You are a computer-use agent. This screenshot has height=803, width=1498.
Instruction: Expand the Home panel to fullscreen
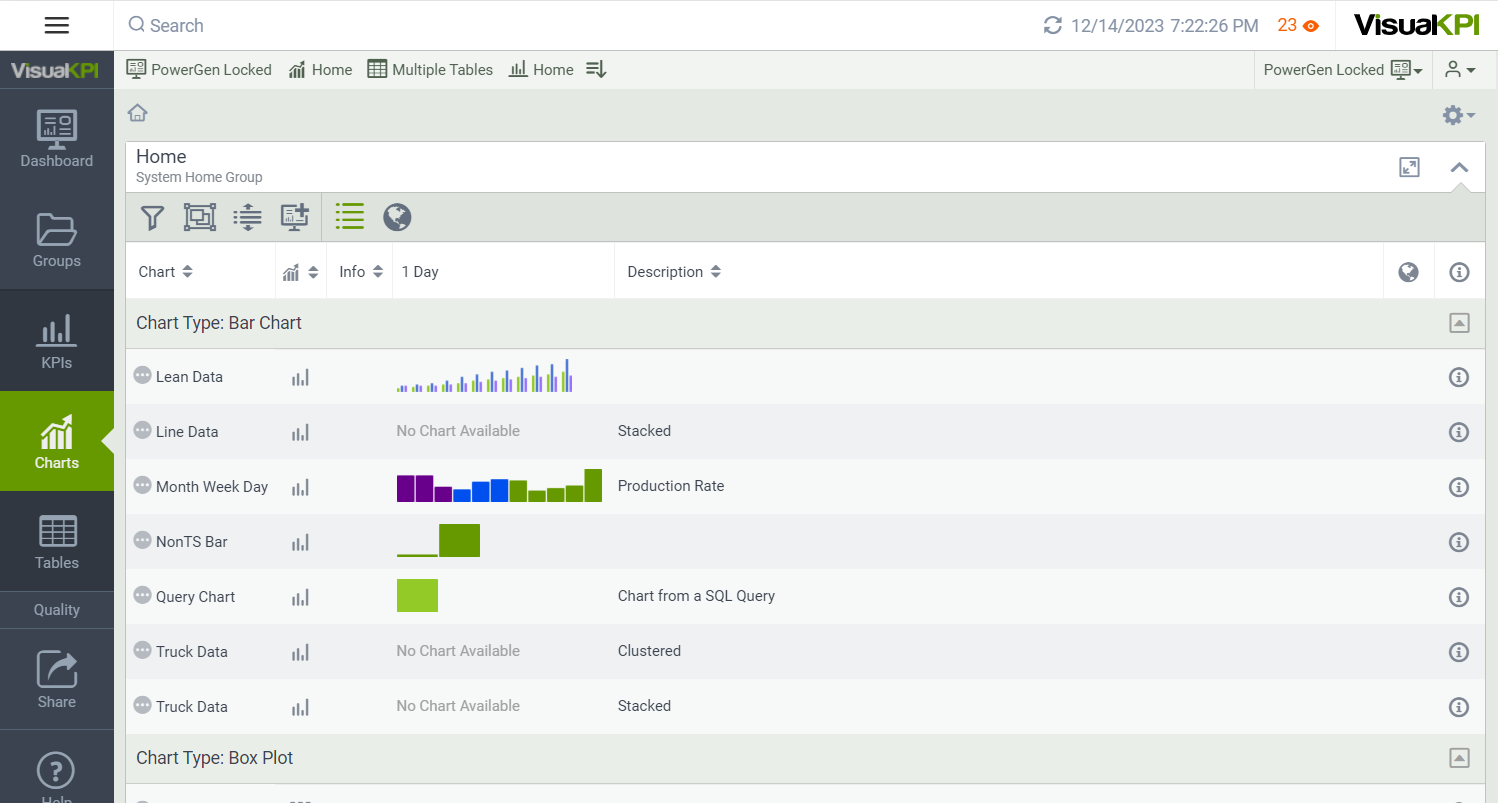coord(1409,167)
